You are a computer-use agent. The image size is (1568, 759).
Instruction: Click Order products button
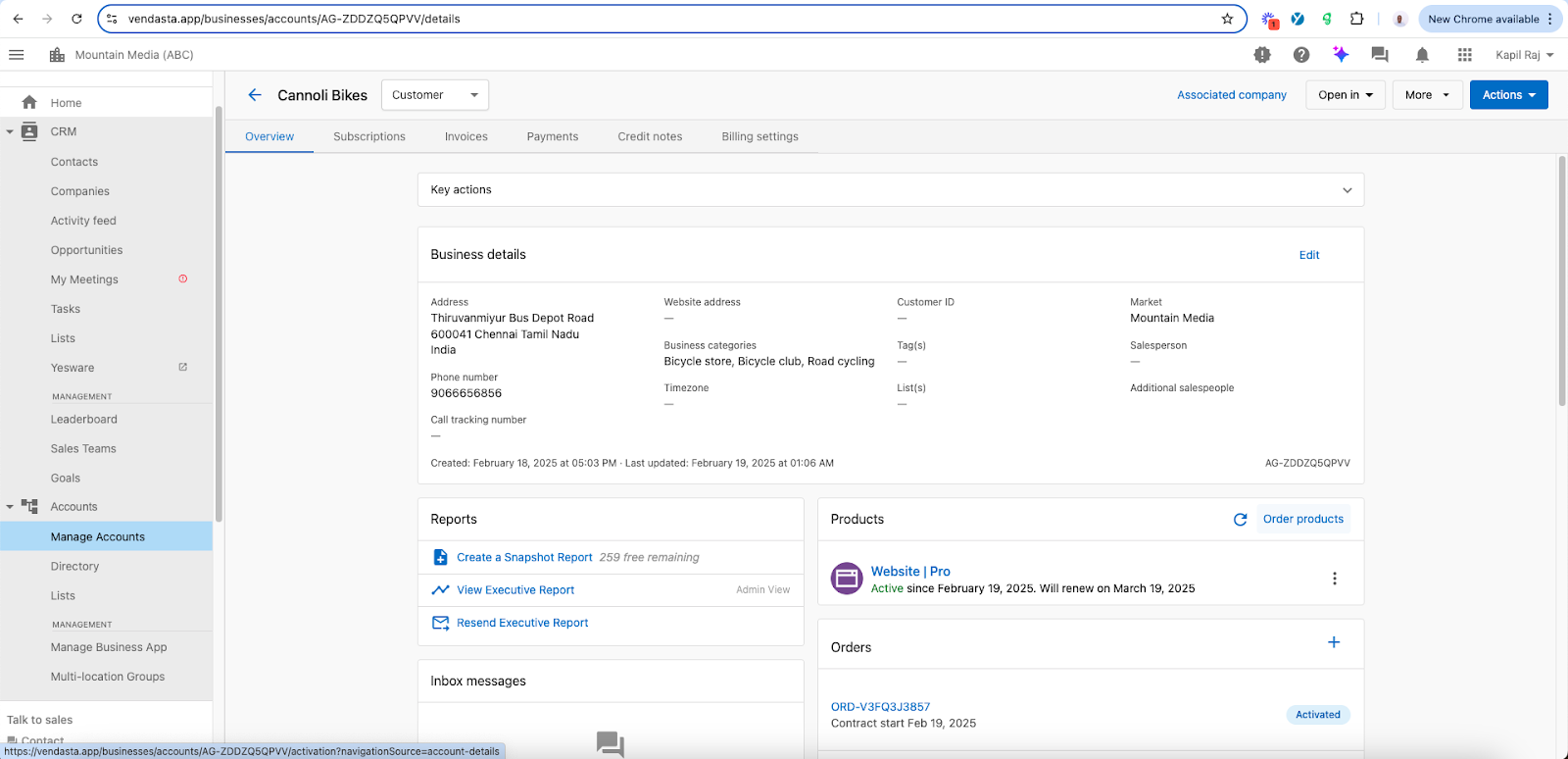pyautogui.click(x=1303, y=519)
